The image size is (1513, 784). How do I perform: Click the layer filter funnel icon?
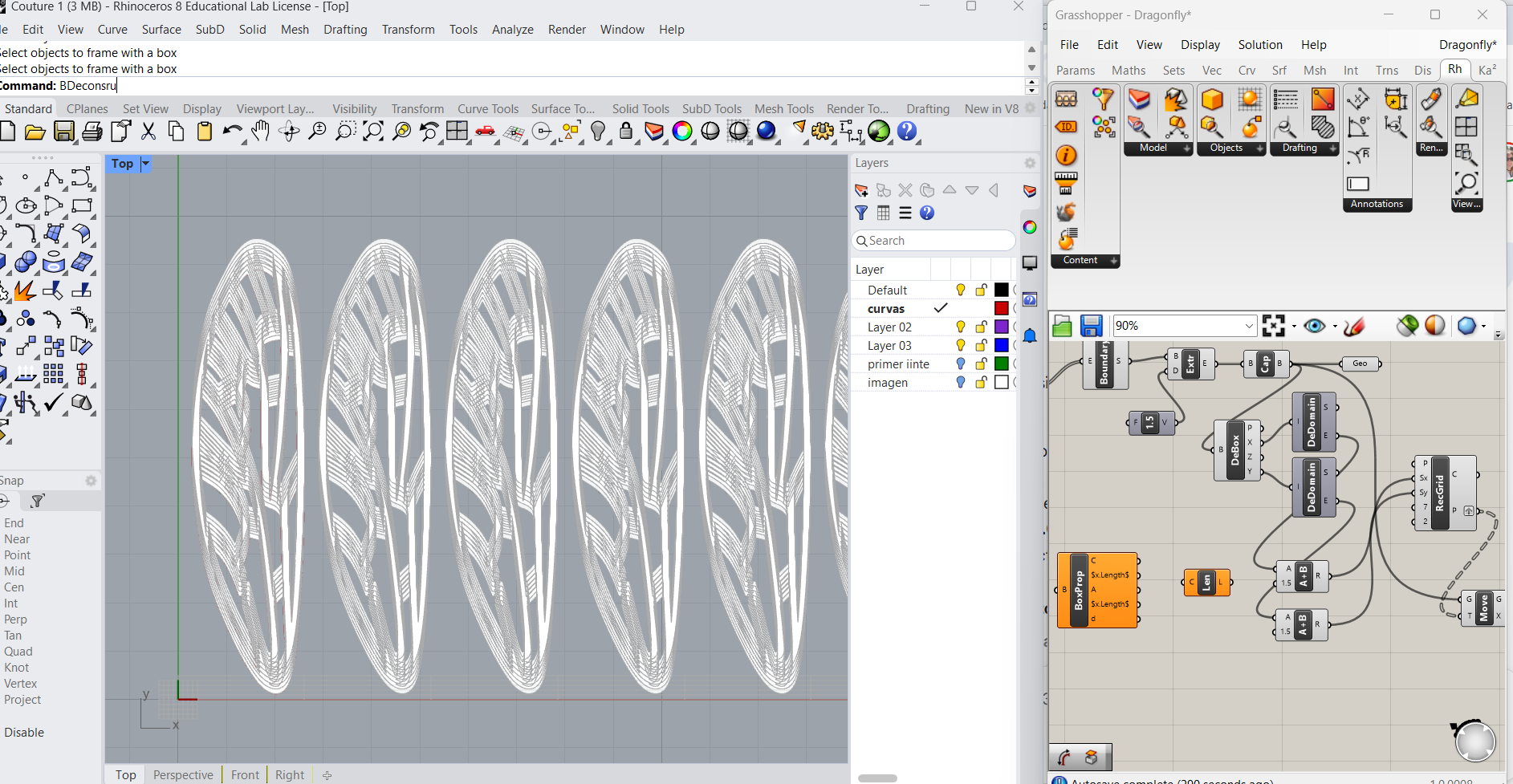[x=861, y=213]
